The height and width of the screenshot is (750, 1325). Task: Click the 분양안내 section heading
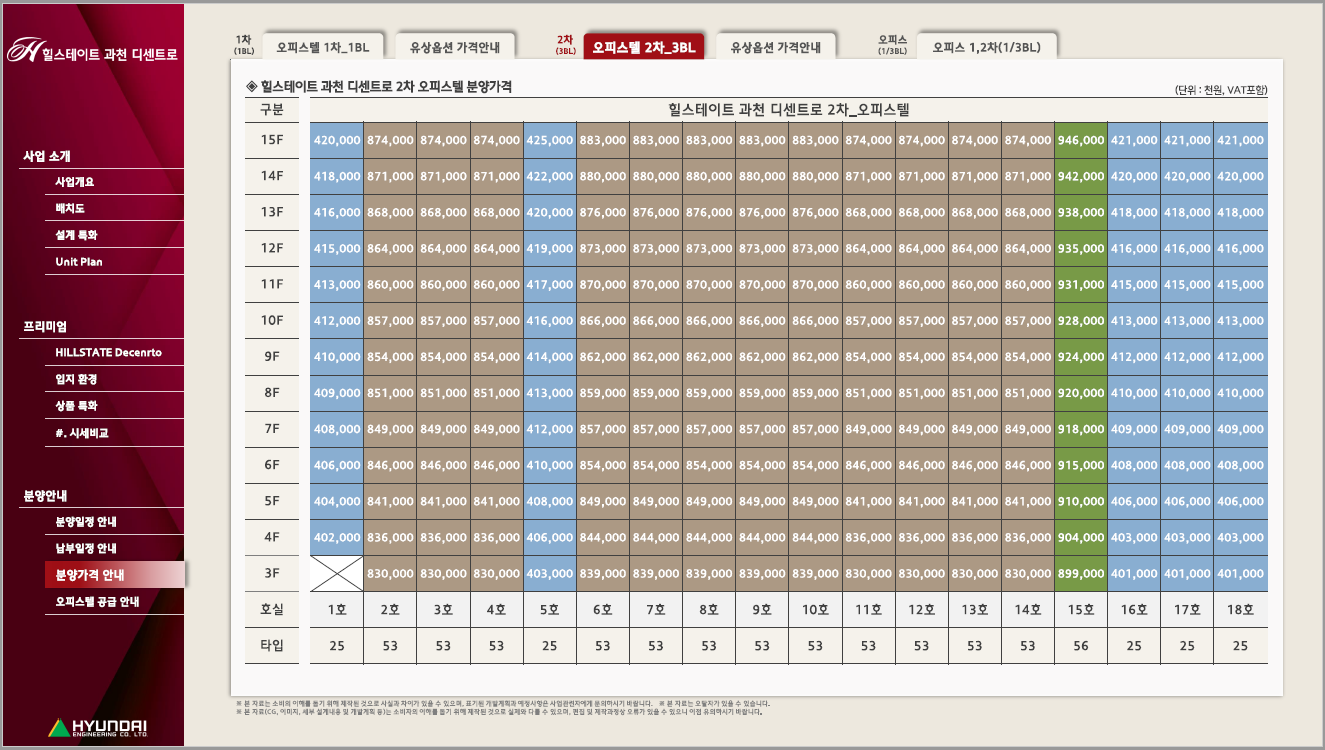point(45,496)
